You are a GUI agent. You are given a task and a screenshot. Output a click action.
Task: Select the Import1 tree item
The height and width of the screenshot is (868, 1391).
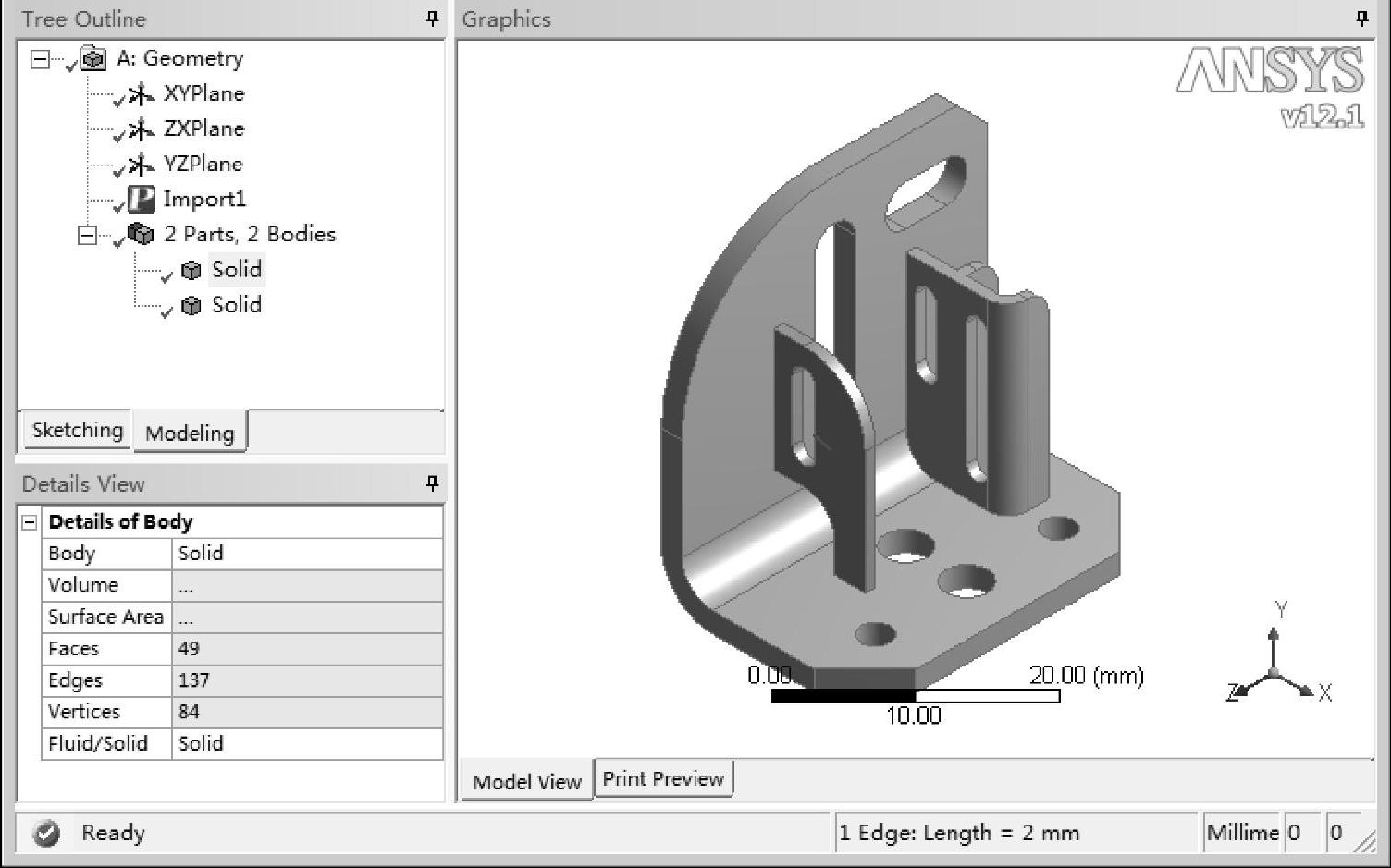204,199
